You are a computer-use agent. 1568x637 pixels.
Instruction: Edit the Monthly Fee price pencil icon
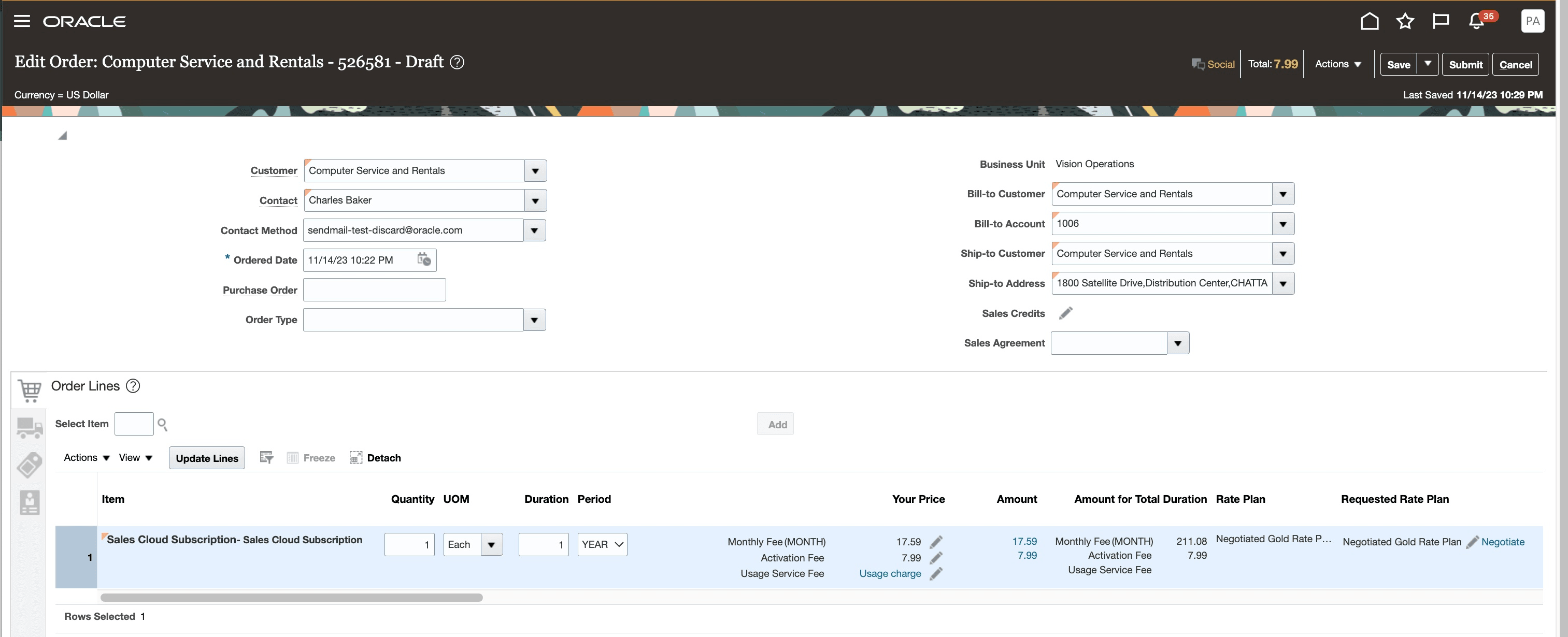click(x=936, y=542)
